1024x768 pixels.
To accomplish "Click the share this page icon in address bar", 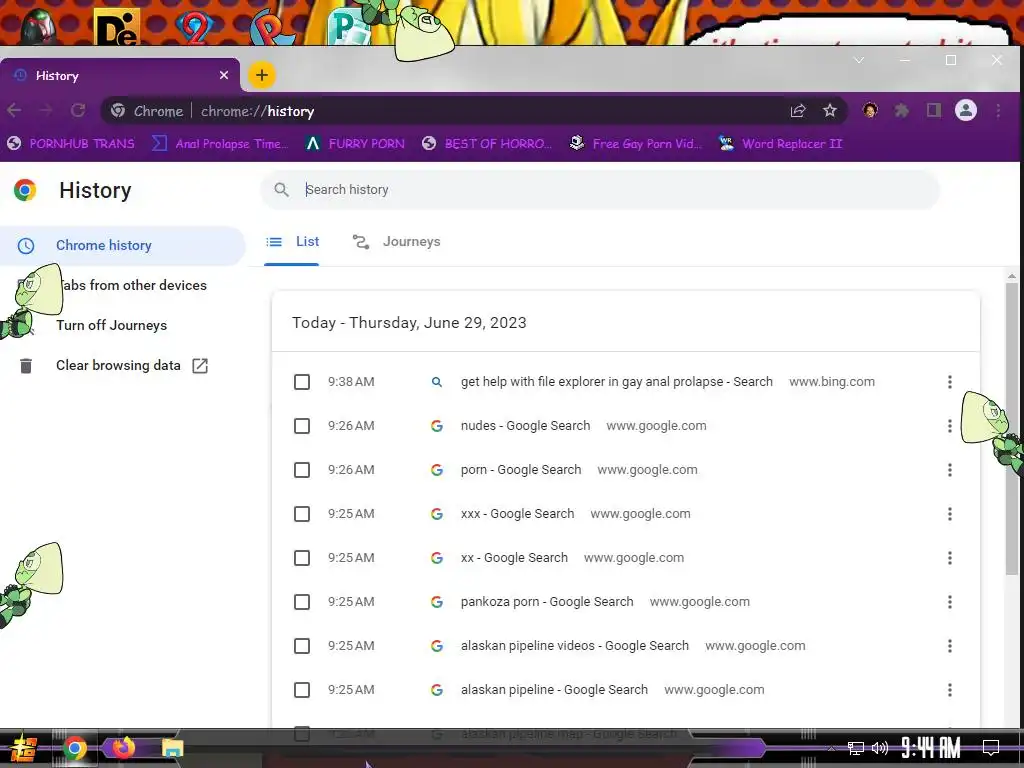I will click(x=798, y=110).
